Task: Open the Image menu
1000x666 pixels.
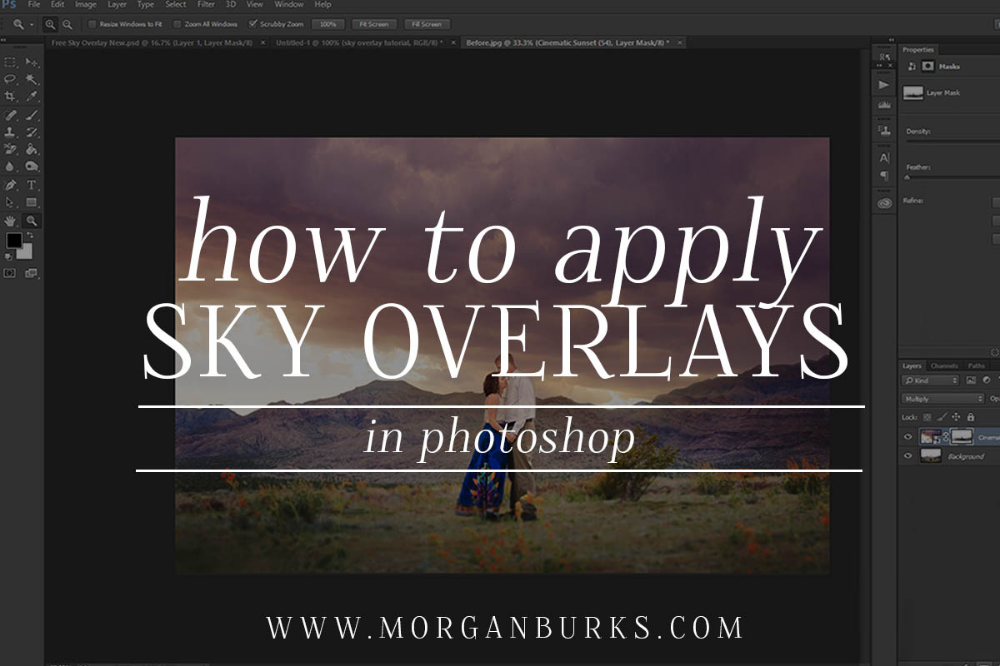Action: point(85,4)
